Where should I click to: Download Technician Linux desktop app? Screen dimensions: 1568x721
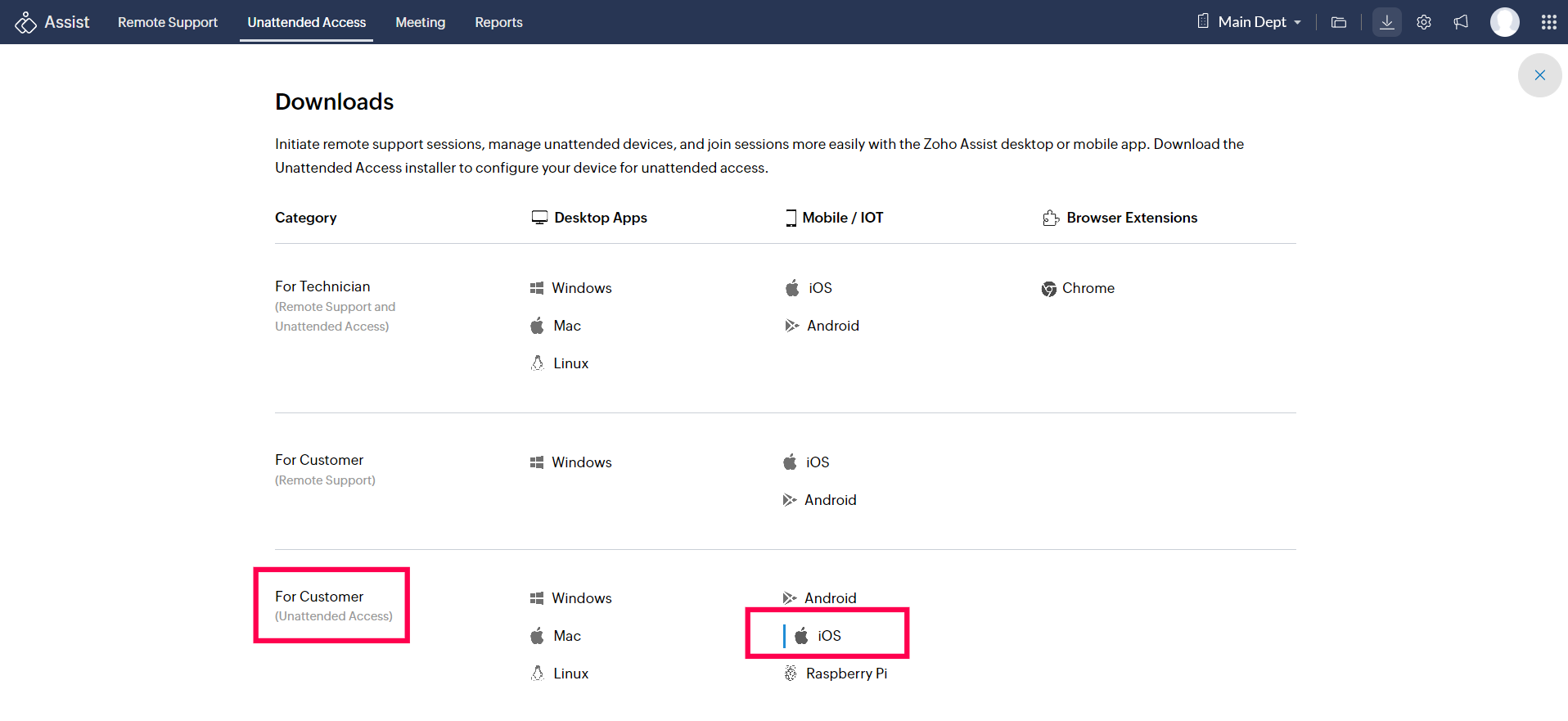tap(570, 363)
